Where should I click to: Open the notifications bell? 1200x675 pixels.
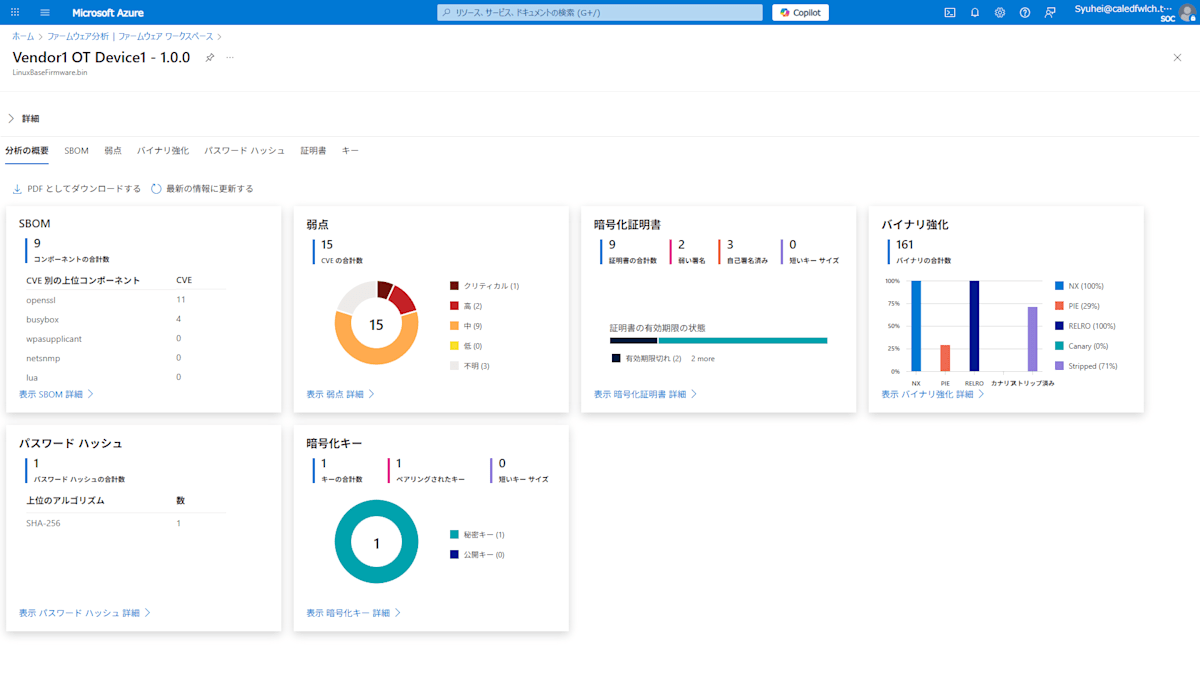(x=975, y=12)
